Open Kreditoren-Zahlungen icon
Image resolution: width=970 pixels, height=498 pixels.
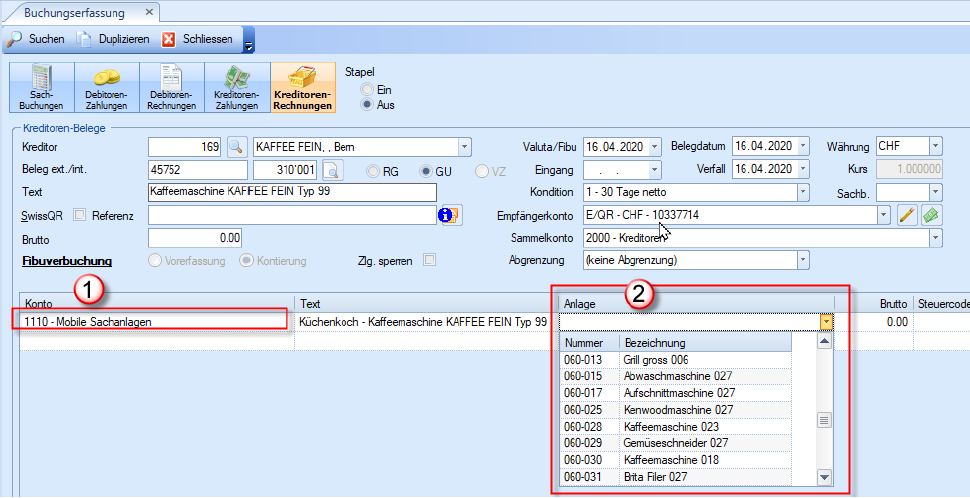click(x=237, y=87)
